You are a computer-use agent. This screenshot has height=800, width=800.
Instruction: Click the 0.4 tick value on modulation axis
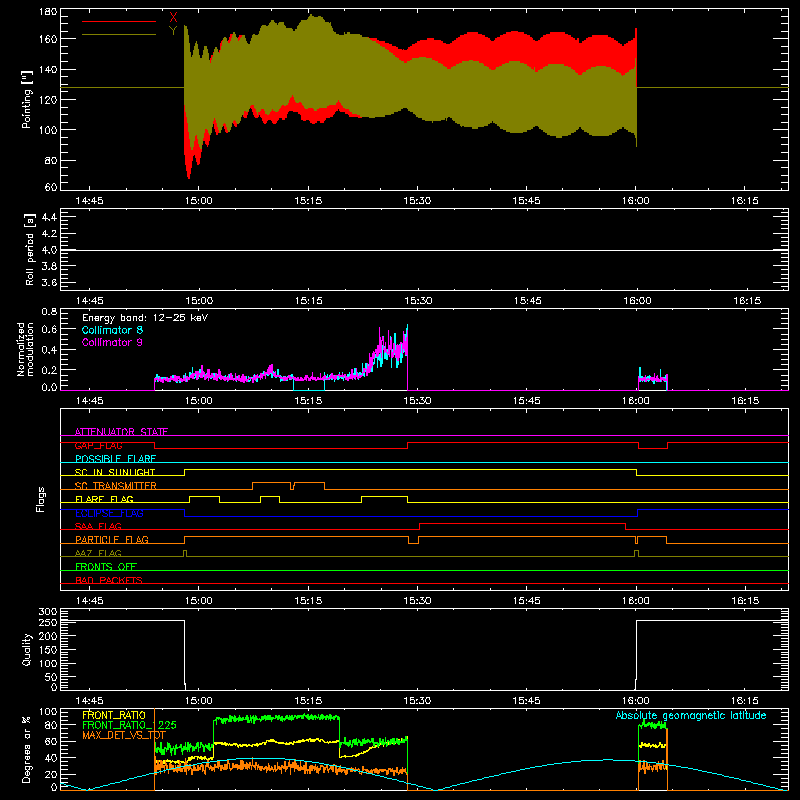pos(49,350)
